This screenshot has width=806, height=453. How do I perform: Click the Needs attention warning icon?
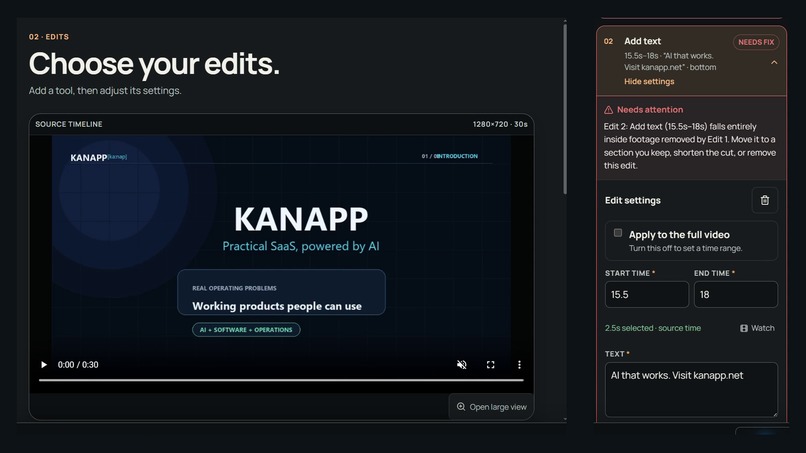[609, 110]
